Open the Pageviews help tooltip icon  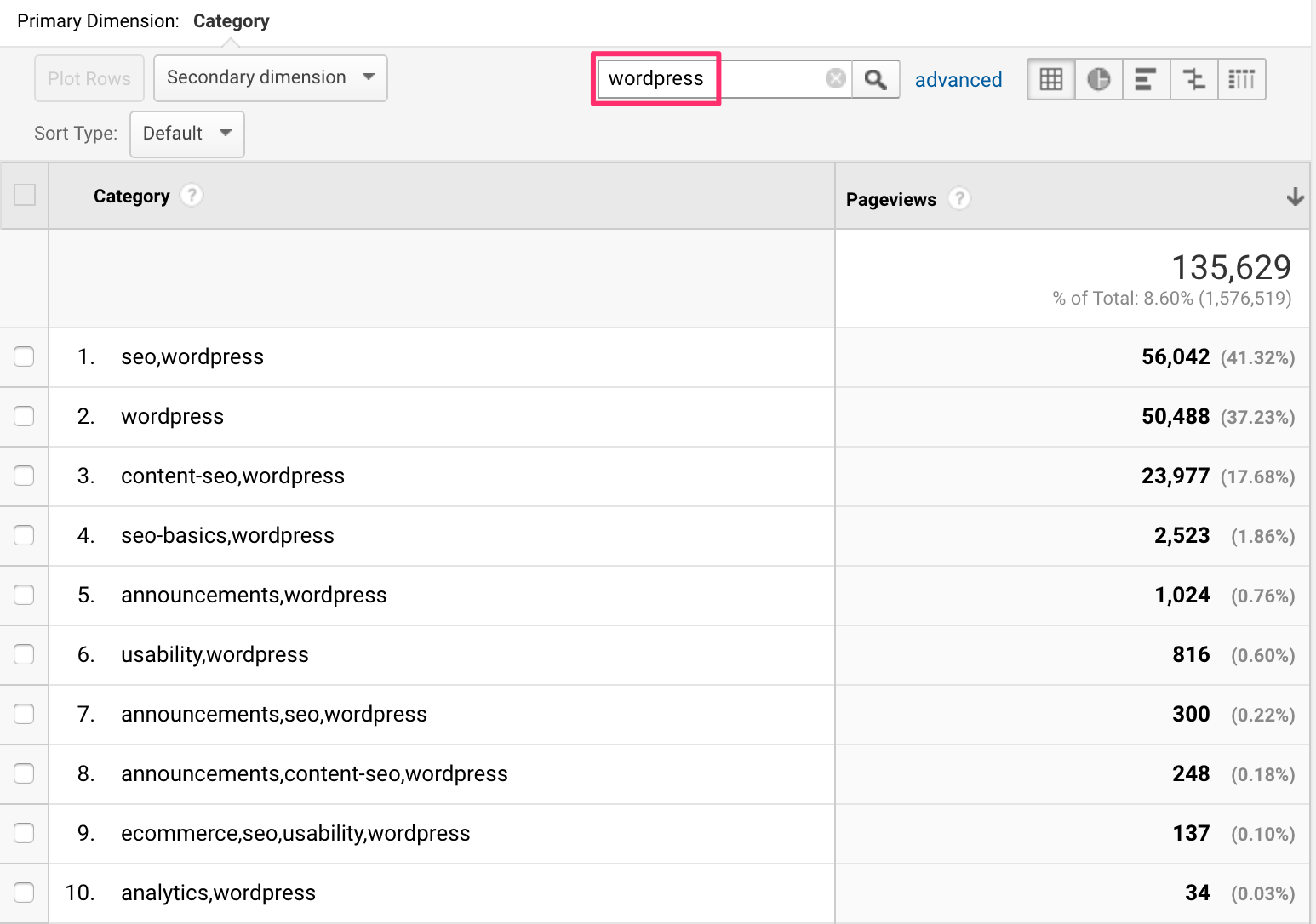coord(959,198)
